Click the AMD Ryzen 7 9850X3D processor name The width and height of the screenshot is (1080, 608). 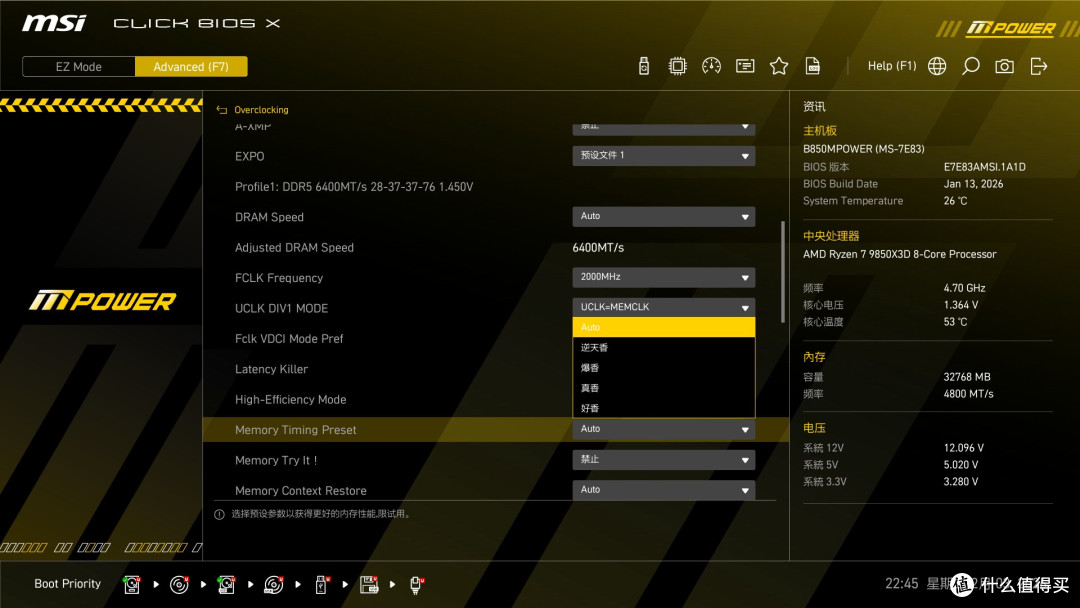coord(900,254)
